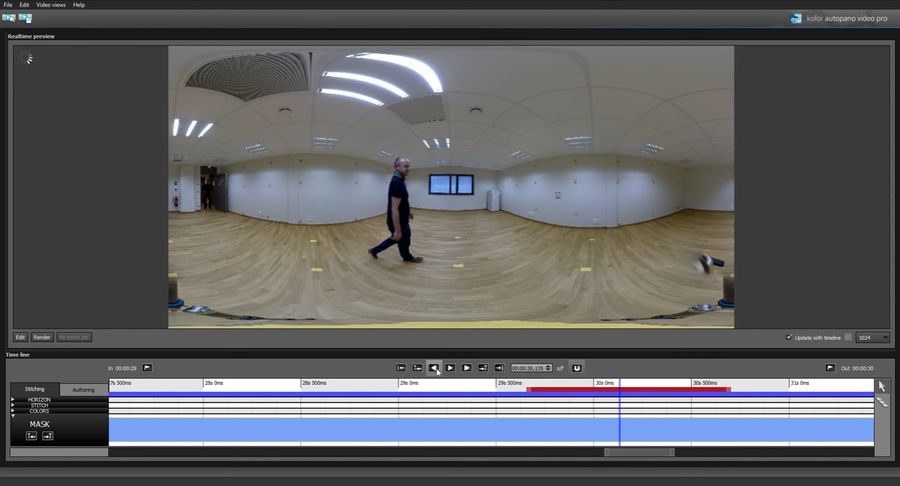Select the arrow pointer timeline tool

click(882, 386)
